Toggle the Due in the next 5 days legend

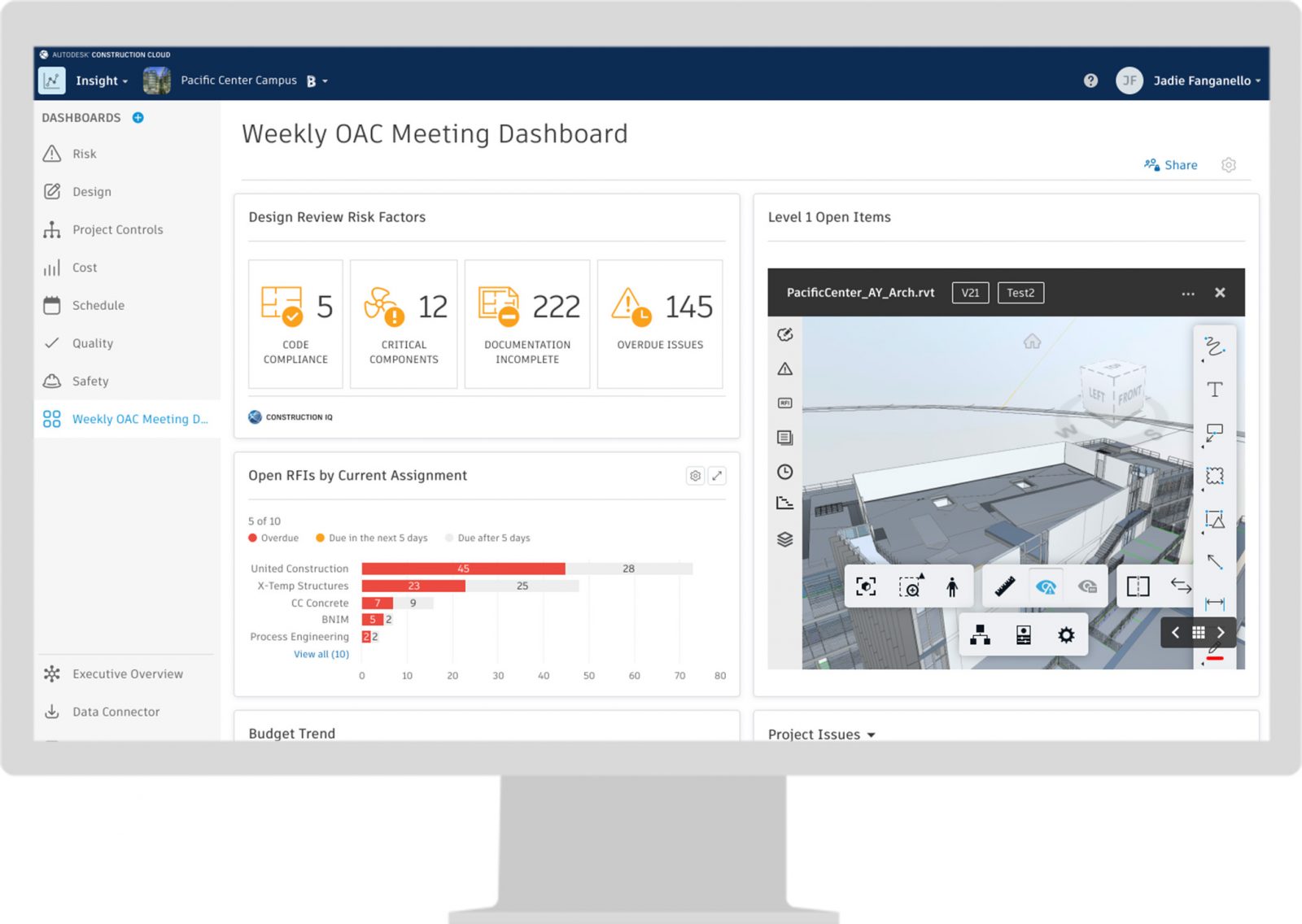372,538
